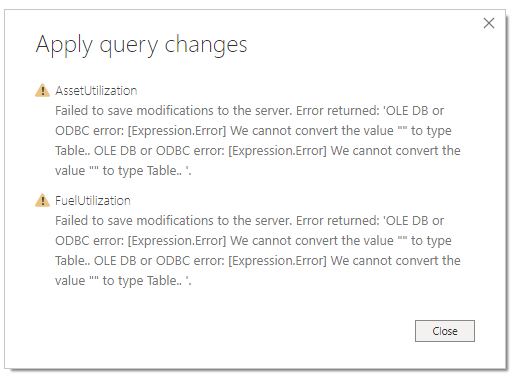Viewport: 516px width, 387px height.
Task: Select the AssetUtilization query name
Action: (96, 91)
